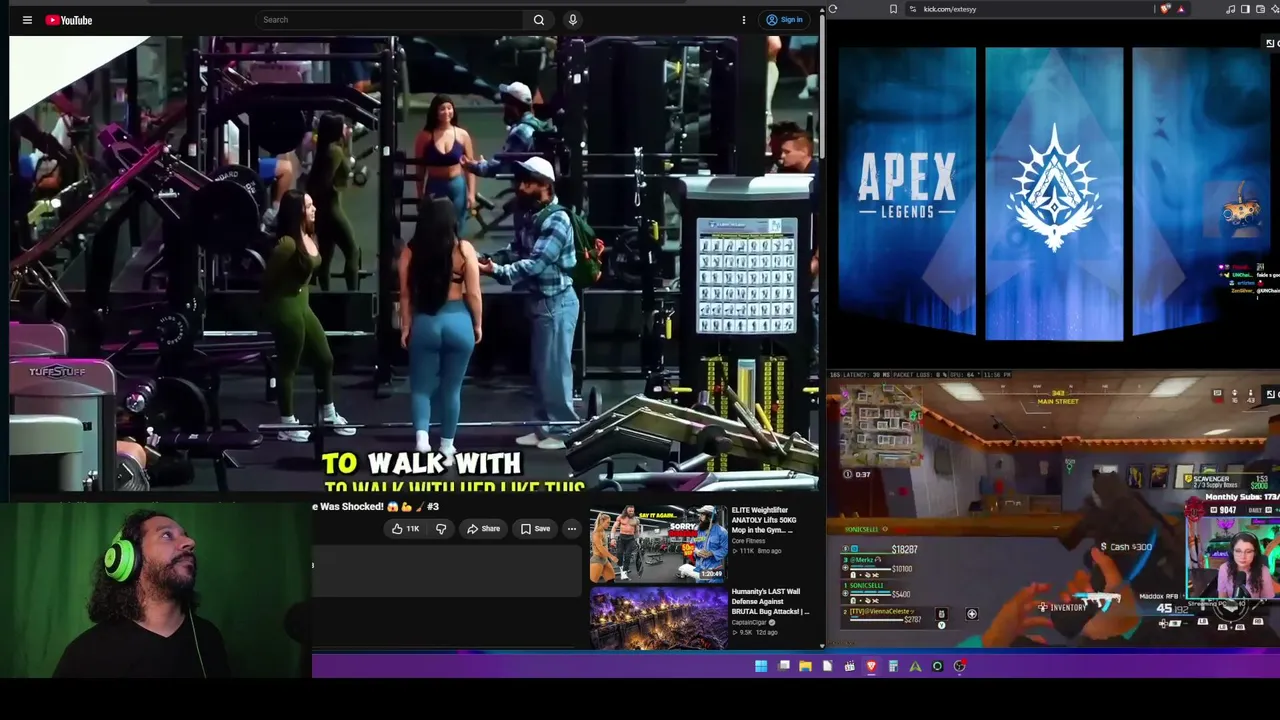Open the green ring app in taskbar
Screen dimensions: 1280x720
[937, 666]
